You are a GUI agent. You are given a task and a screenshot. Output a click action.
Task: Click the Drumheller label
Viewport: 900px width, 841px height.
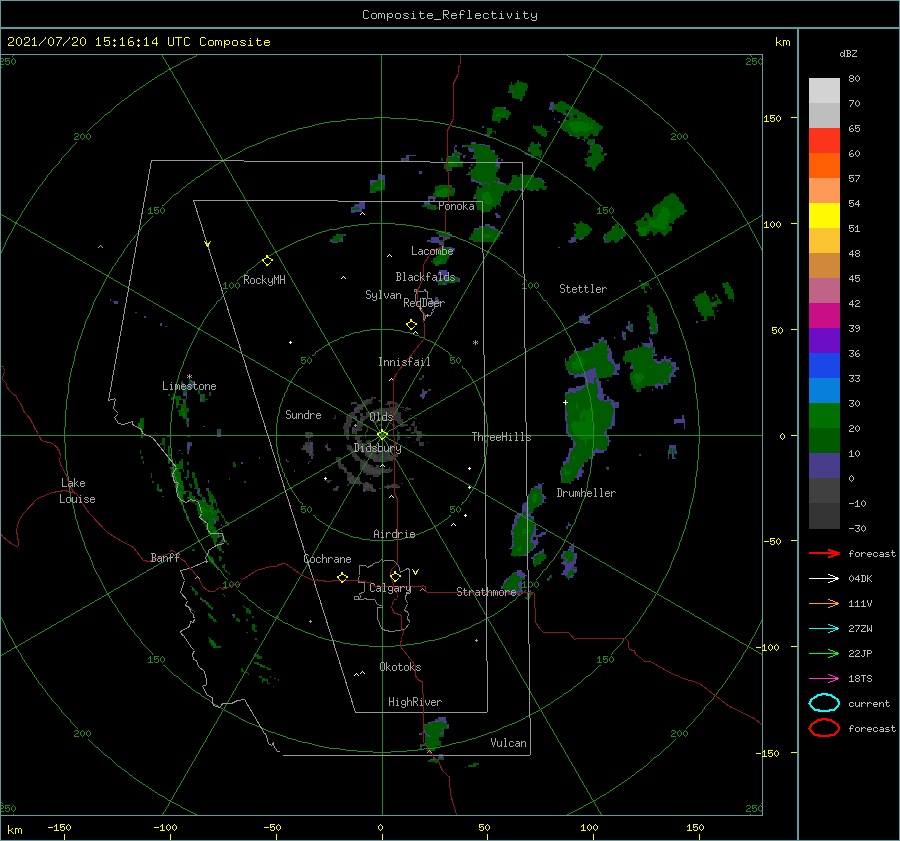(x=586, y=493)
